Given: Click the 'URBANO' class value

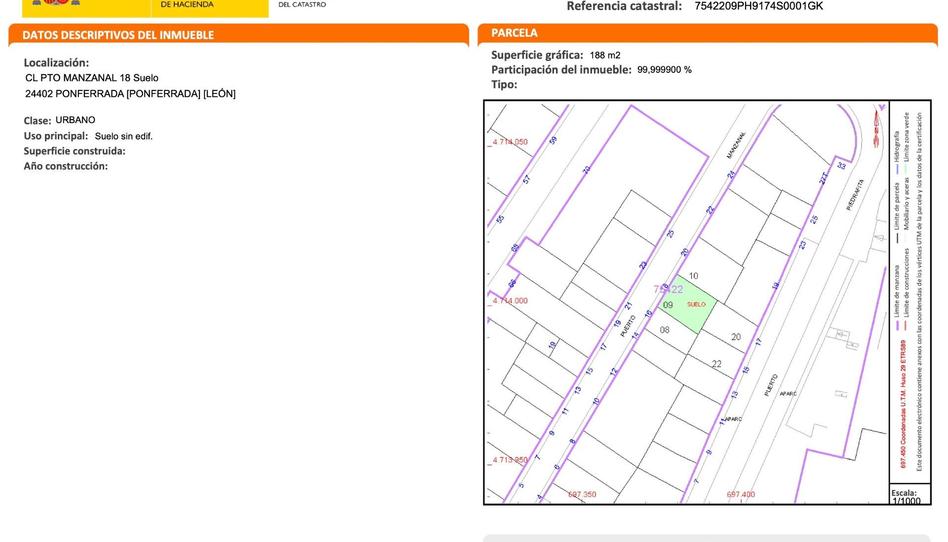Looking at the screenshot, I should [x=75, y=120].
